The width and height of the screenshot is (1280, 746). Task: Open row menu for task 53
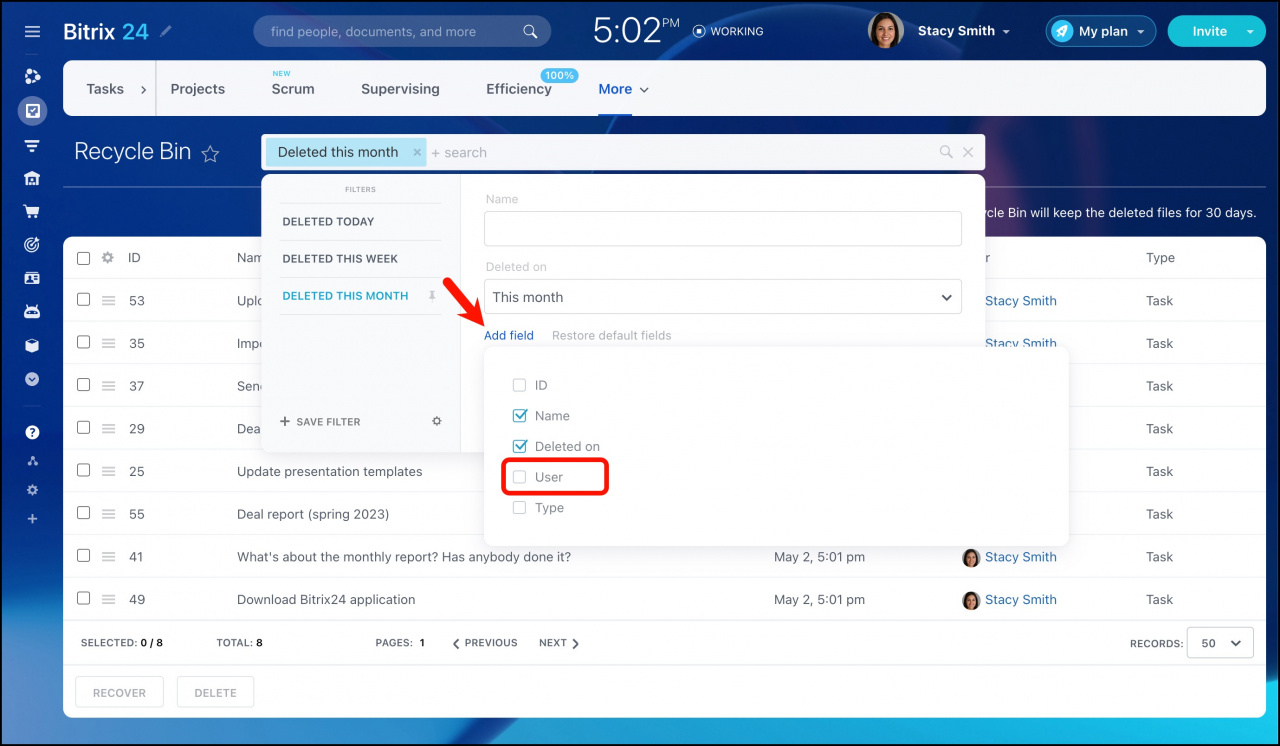109,300
